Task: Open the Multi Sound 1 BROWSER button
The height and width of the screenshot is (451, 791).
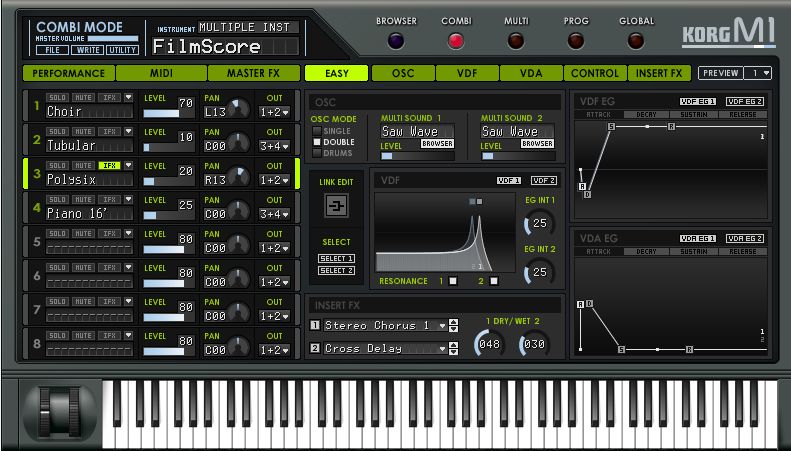Action: point(437,144)
